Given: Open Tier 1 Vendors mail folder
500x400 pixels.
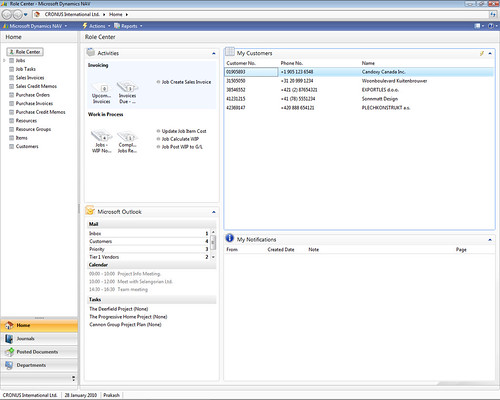Looking at the screenshot, I should 149,257.
